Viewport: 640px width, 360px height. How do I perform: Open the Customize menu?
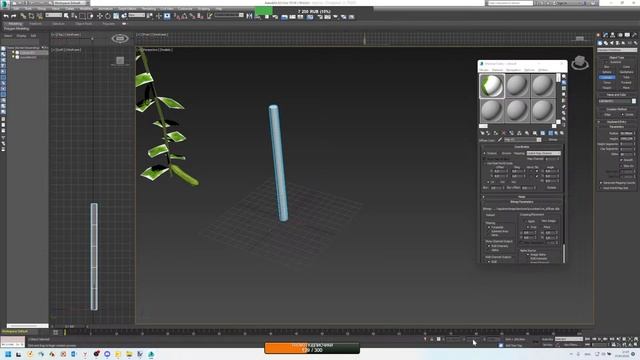click(x=185, y=9)
